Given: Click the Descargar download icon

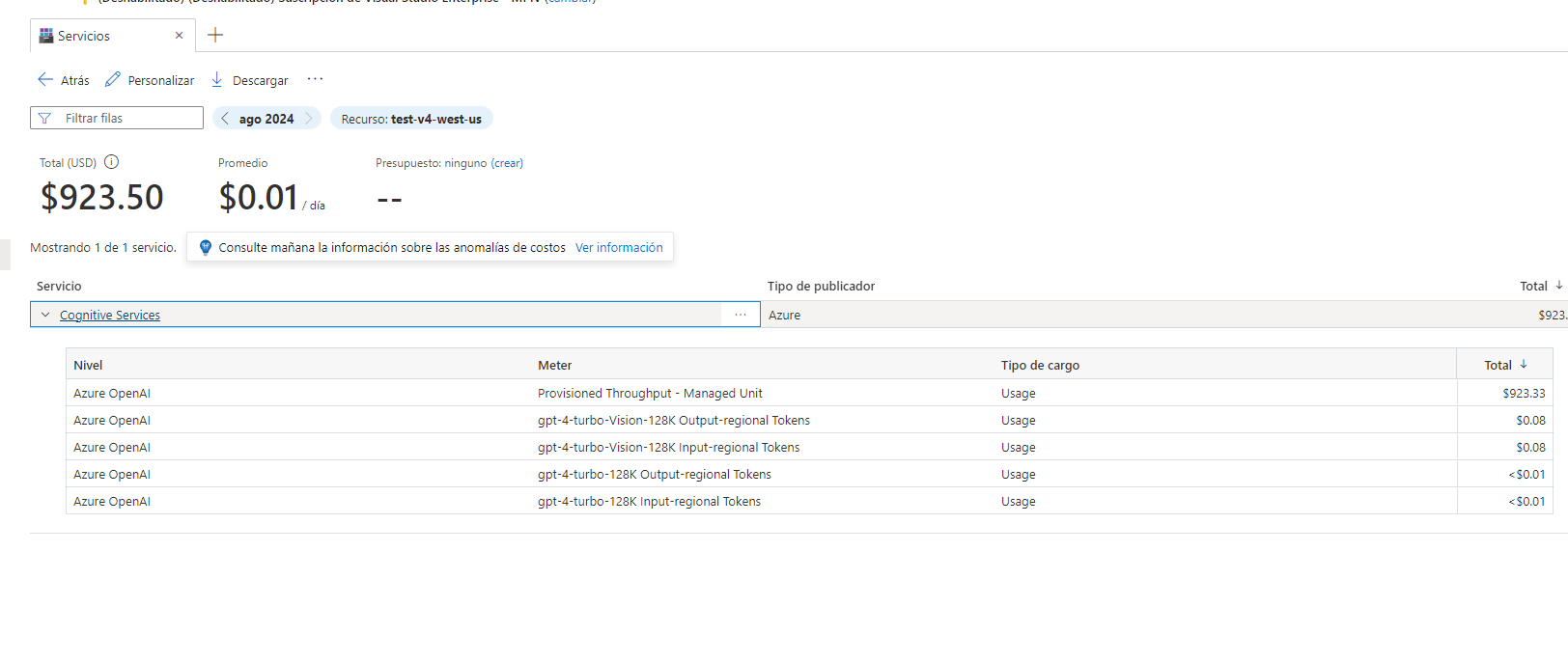Looking at the screenshot, I should click(x=217, y=79).
